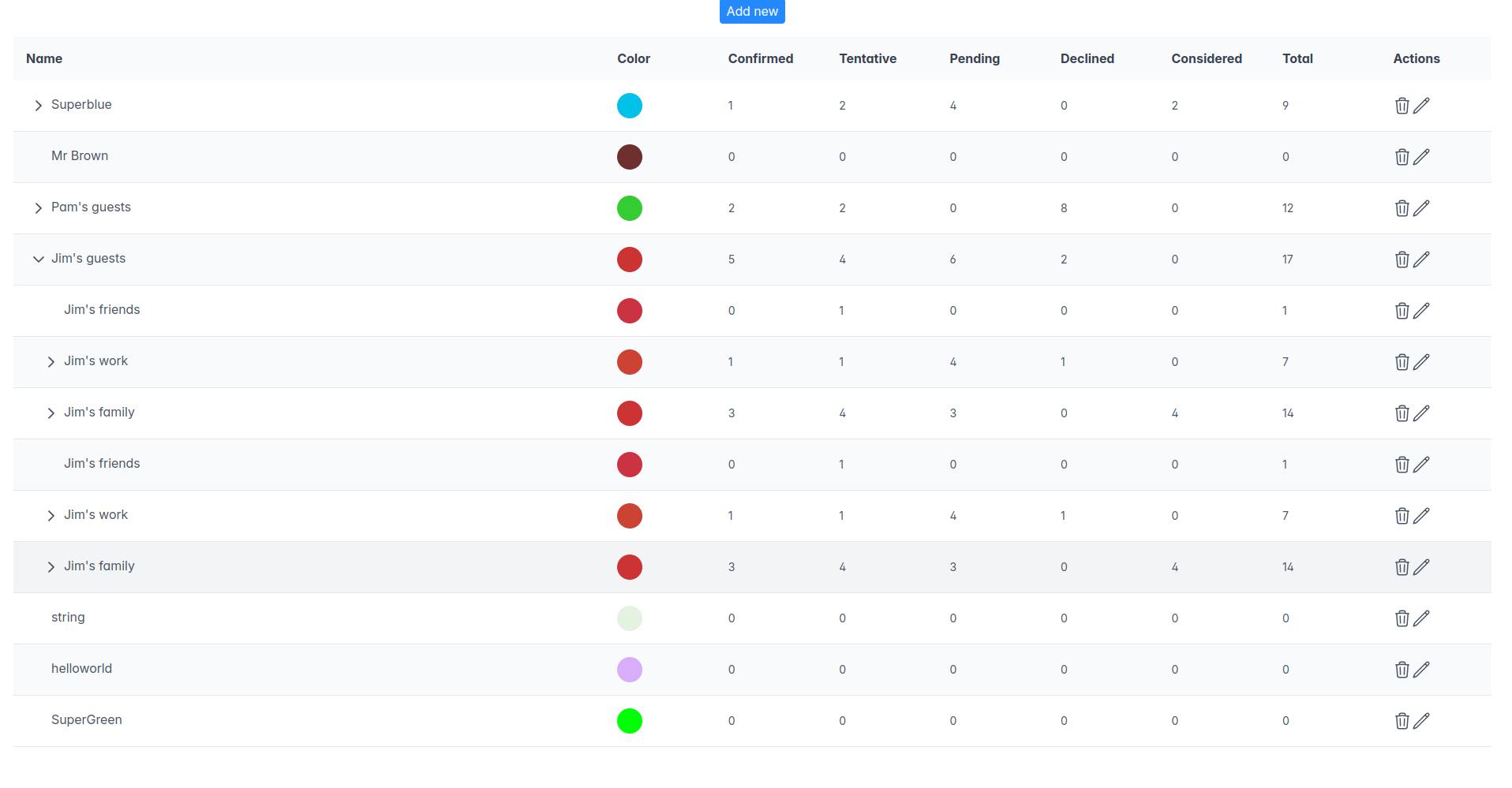This screenshot has height=788, width=1512.
Task: Collapse the Jim's guests group
Action: tap(38, 260)
